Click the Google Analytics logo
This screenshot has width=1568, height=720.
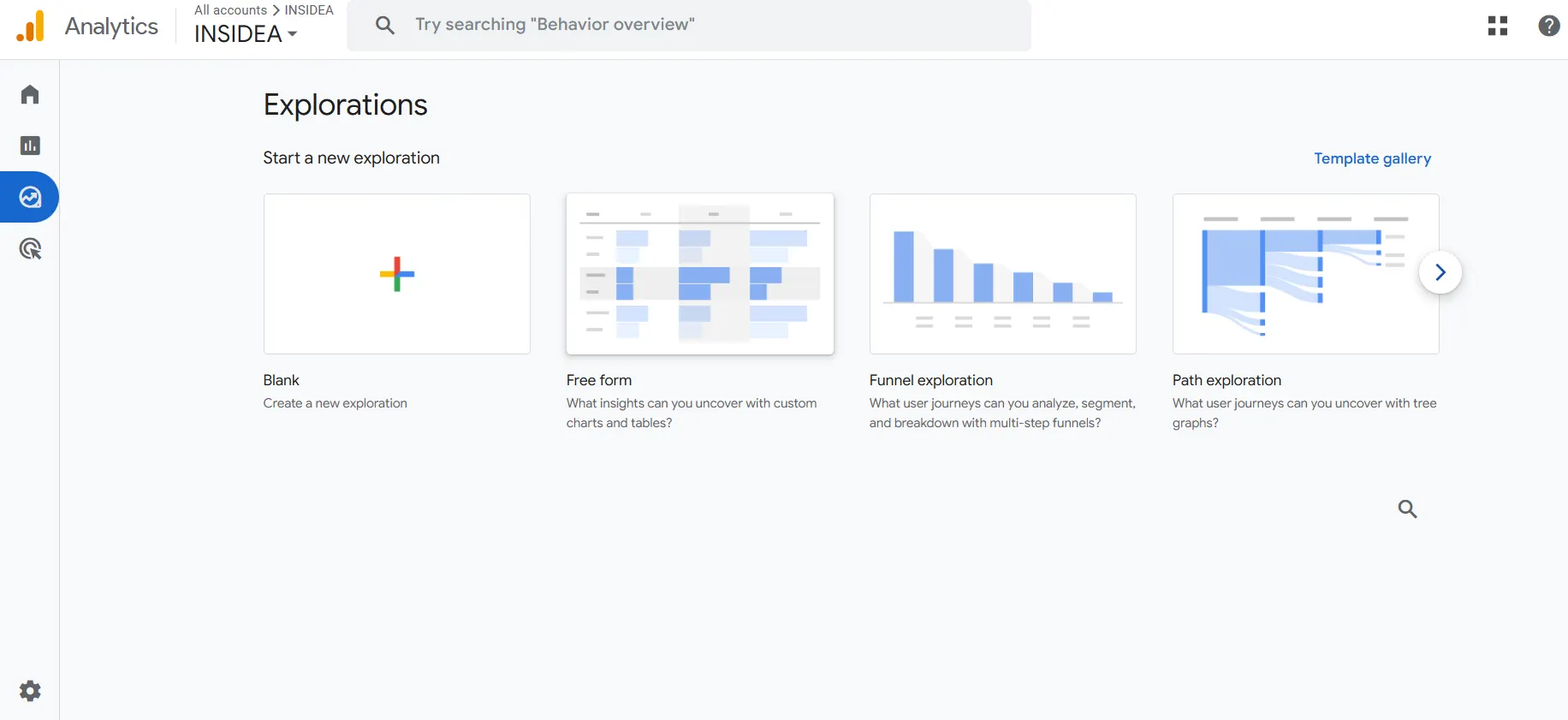point(31,27)
